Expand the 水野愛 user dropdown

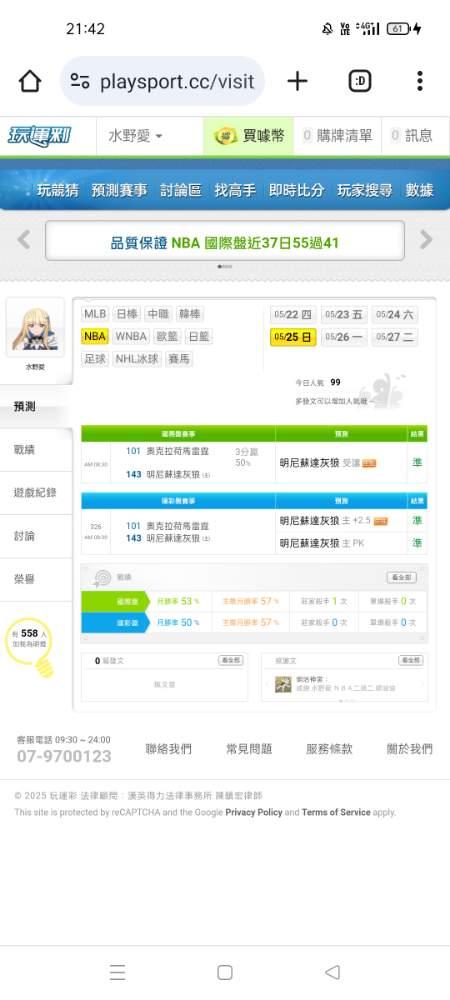(x=135, y=136)
